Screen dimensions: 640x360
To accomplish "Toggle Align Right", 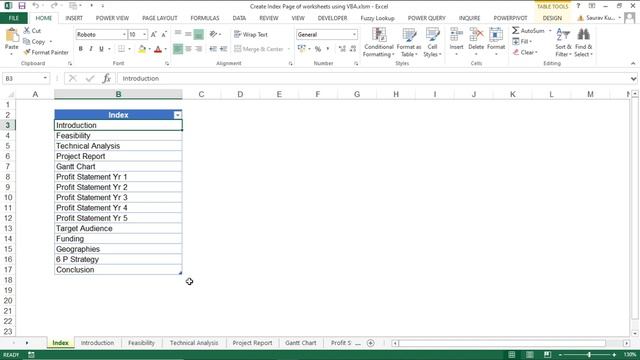I will 198,49.
